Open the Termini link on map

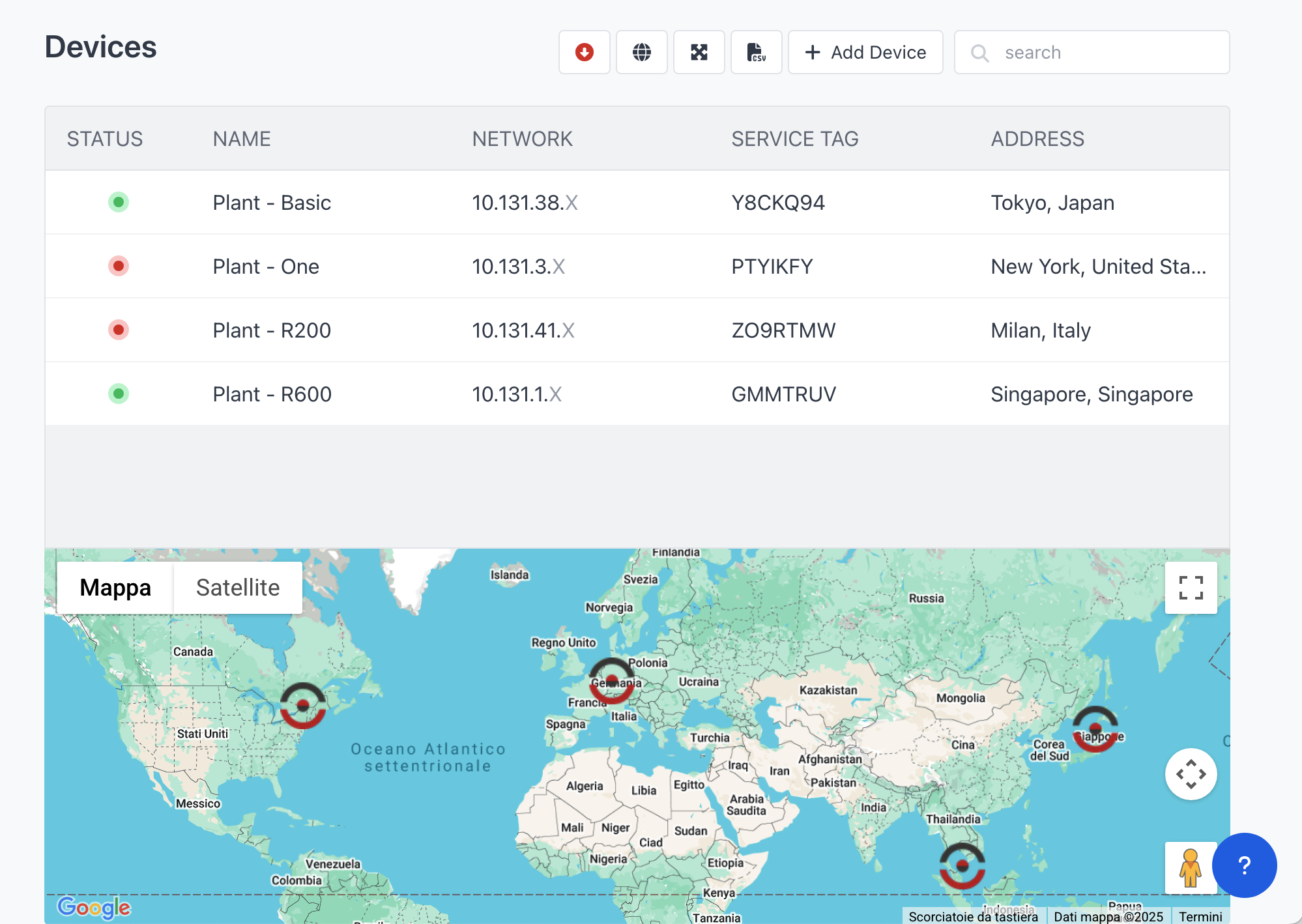pyautogui.click(x=1200, y=916)
